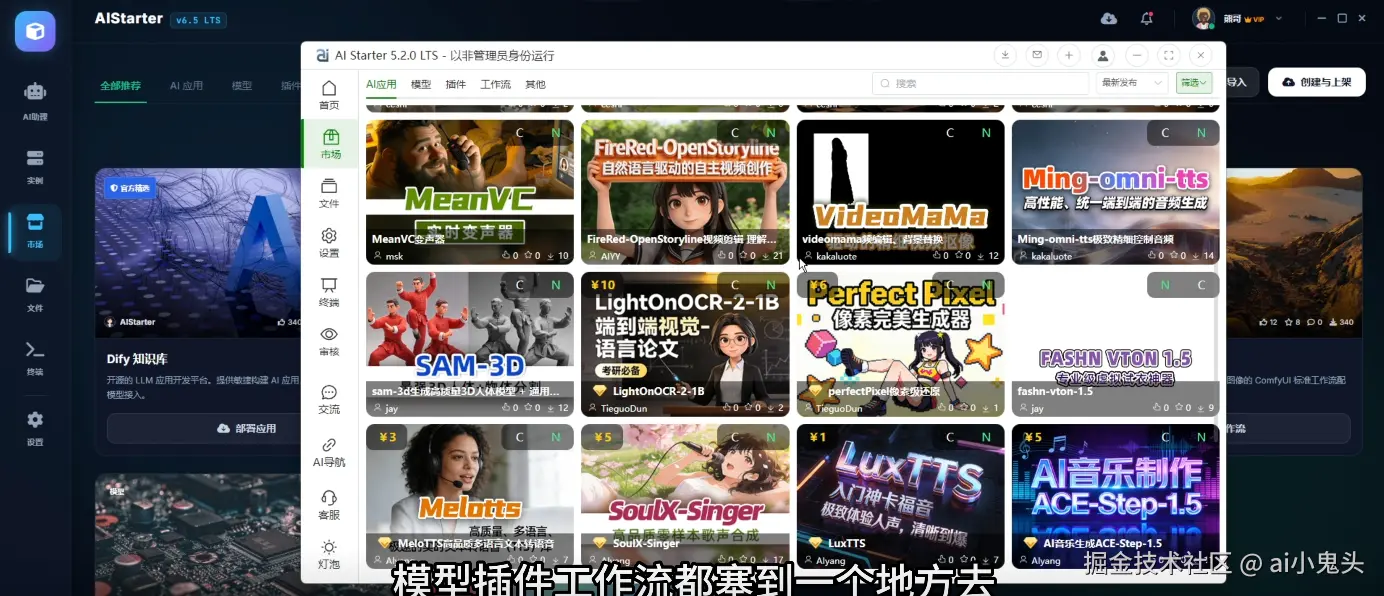
Task: Select 全部推荐 tab in background AIStarter window
Action: click(x=120, y=86)
